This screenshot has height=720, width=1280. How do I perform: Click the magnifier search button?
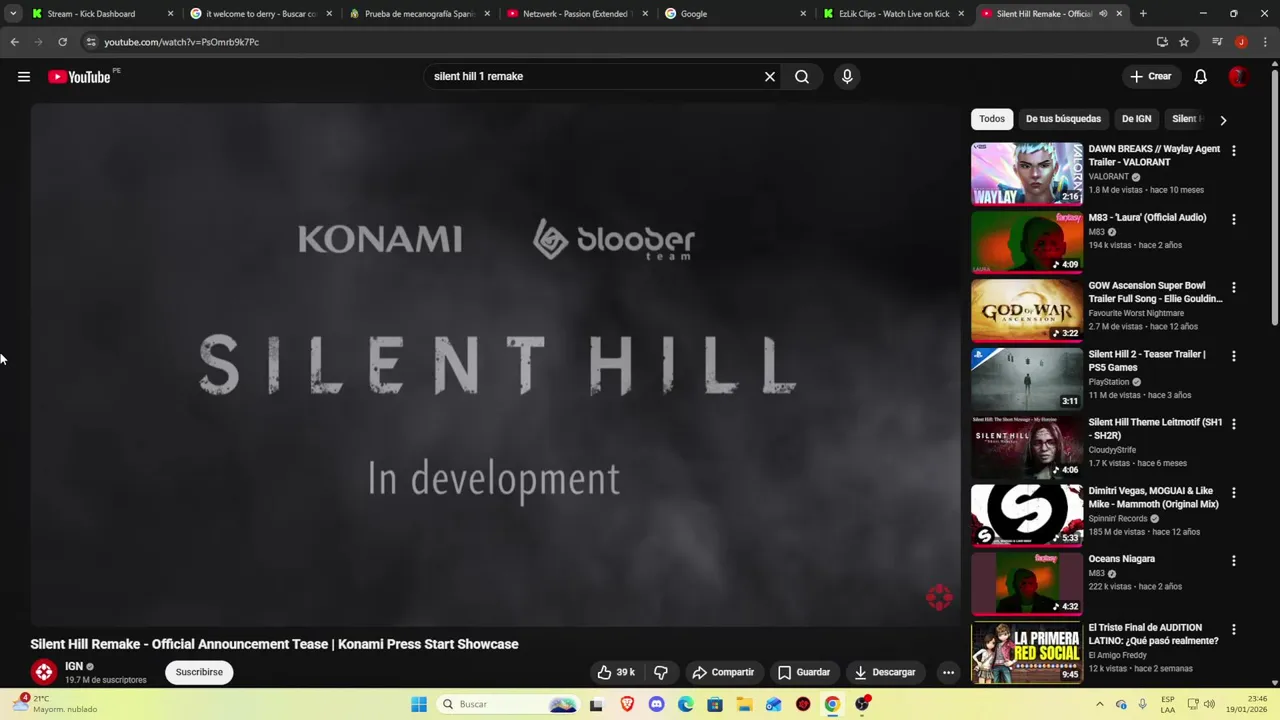(802, 76)
